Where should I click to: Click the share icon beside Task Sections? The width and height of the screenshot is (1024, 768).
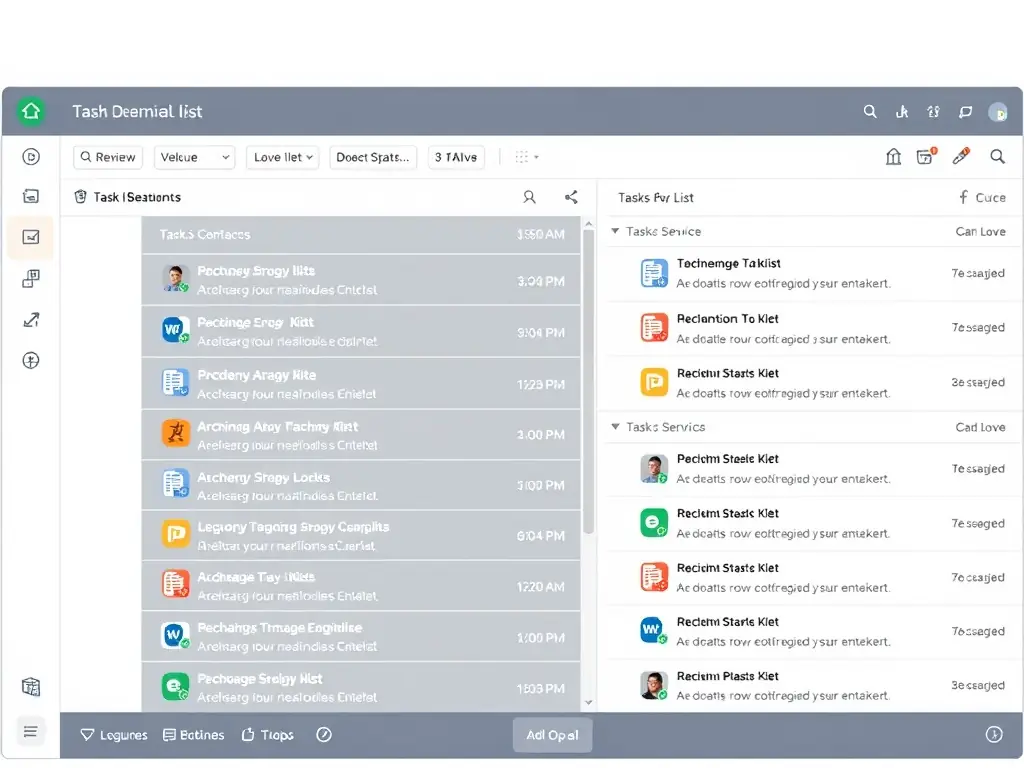(x=571, y=197)
